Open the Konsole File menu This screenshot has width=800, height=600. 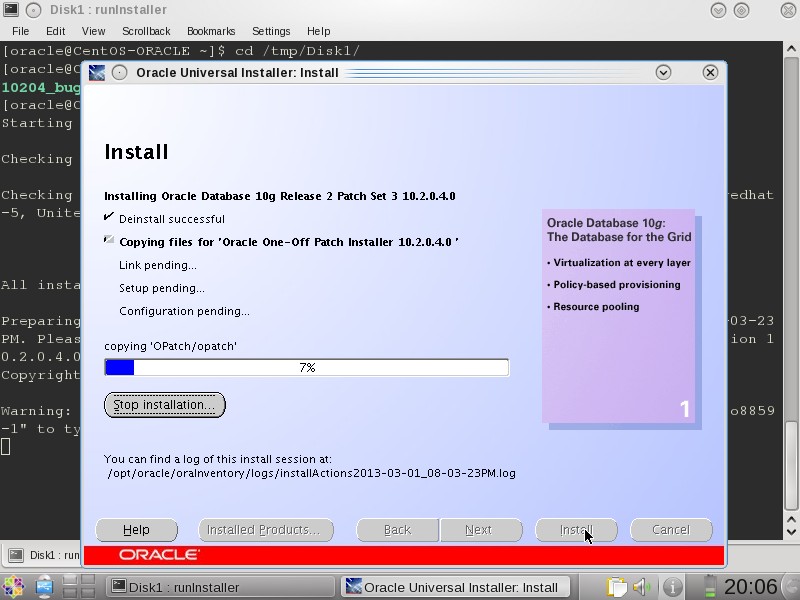point(20,31)
